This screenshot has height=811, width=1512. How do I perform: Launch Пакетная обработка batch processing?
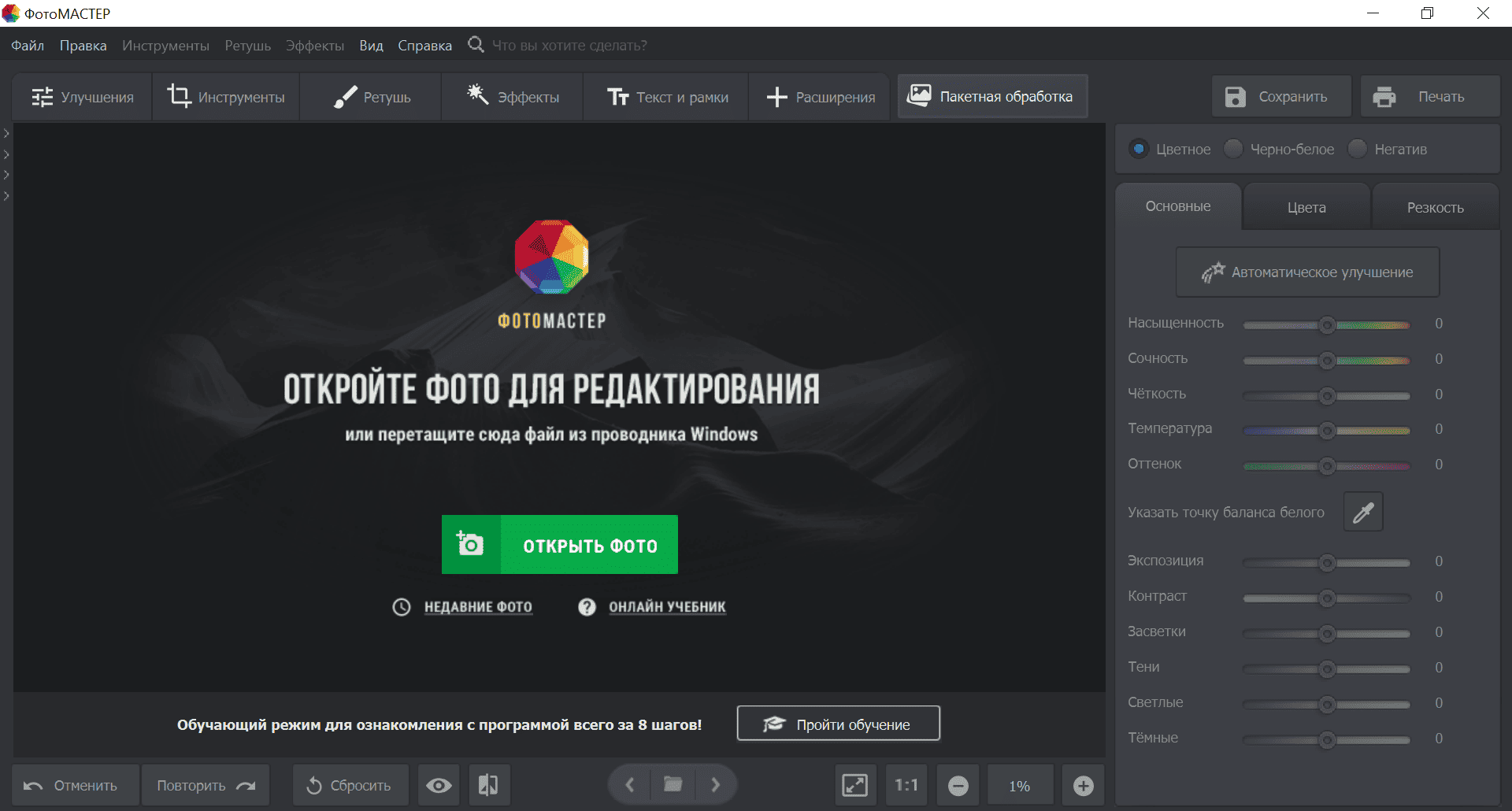[x=992, y=96]
